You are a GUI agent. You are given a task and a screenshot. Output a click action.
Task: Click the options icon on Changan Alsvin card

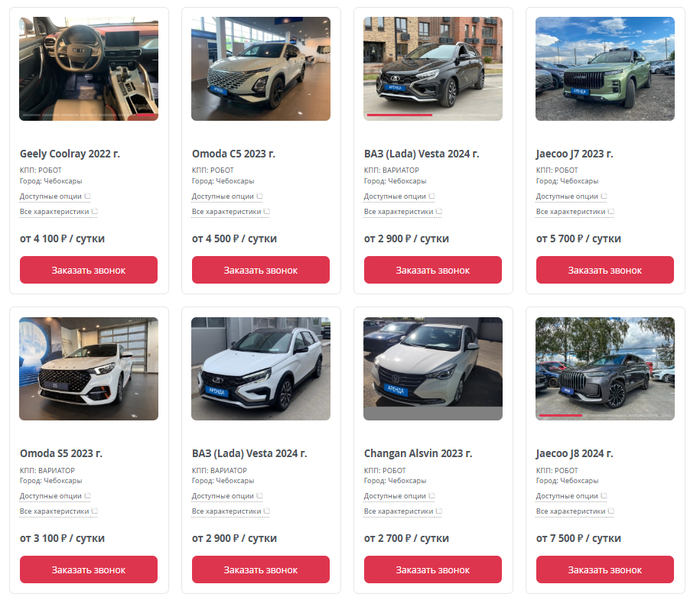(x=432, y=496)
